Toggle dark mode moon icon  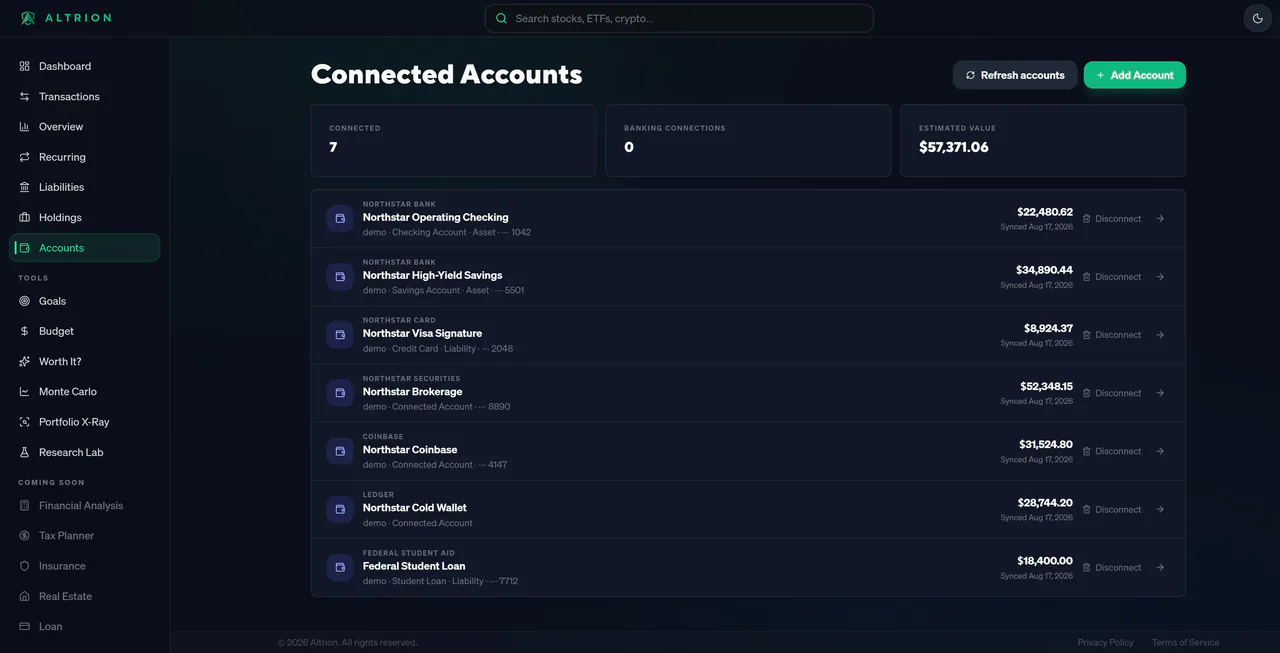[1258, 18]
